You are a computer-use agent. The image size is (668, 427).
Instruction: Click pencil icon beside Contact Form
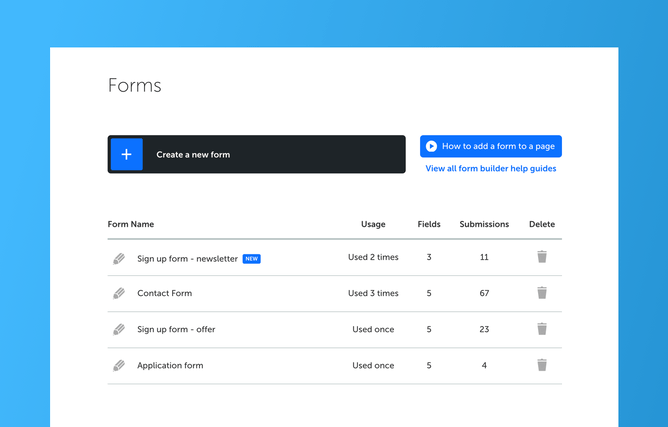click(119, 293)
